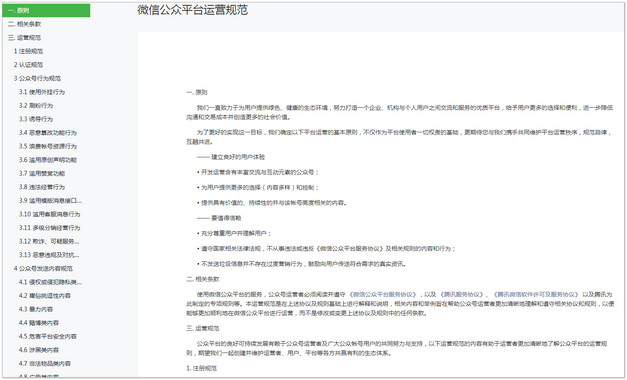Jump to 3.8 违法经营行为

coord(42,187)
